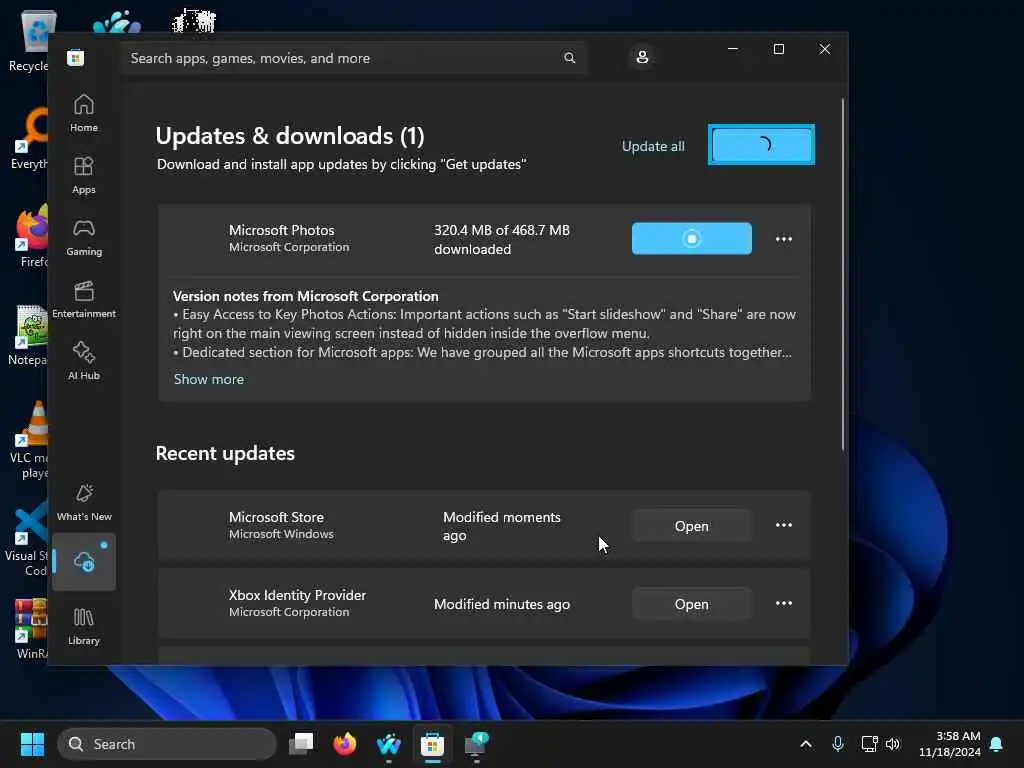
Task: Click the loading Get updates button
Action: 761,144
